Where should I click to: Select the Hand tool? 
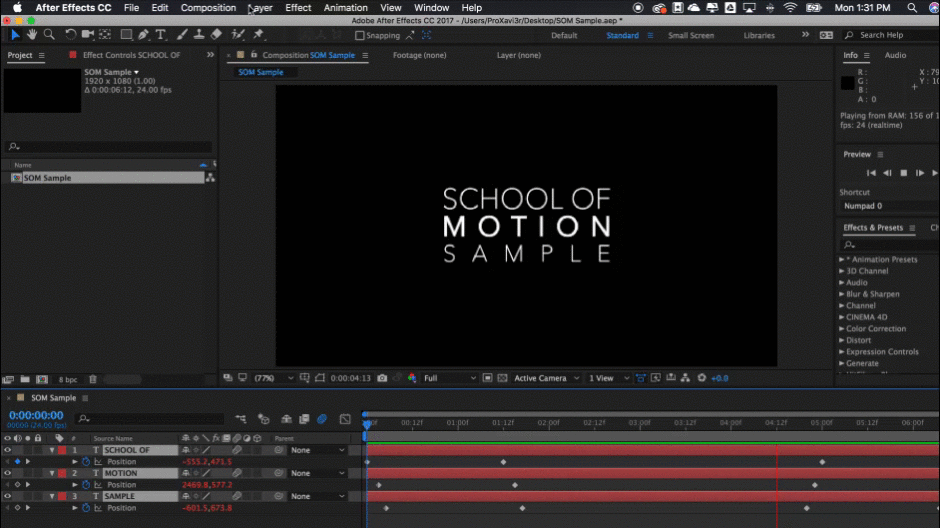pyautogui.click(x=32, y=35)
